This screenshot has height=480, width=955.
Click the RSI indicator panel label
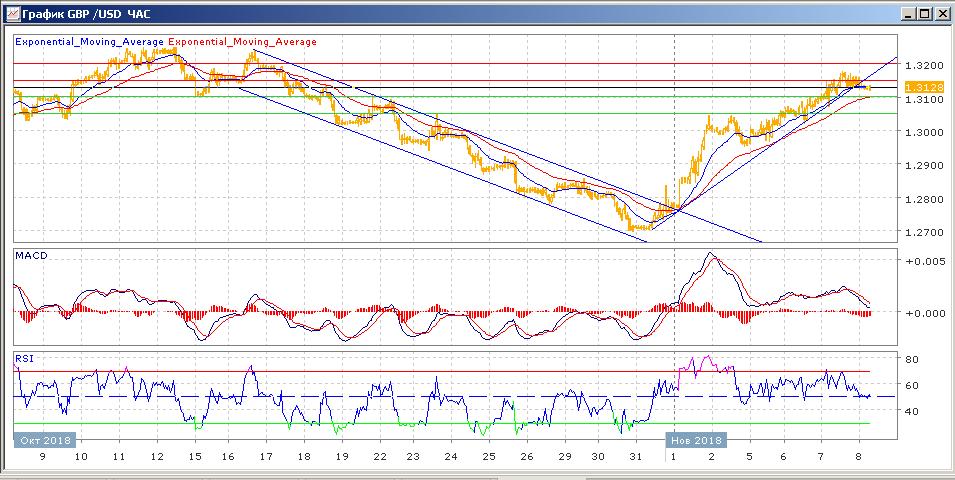(24, 357)
